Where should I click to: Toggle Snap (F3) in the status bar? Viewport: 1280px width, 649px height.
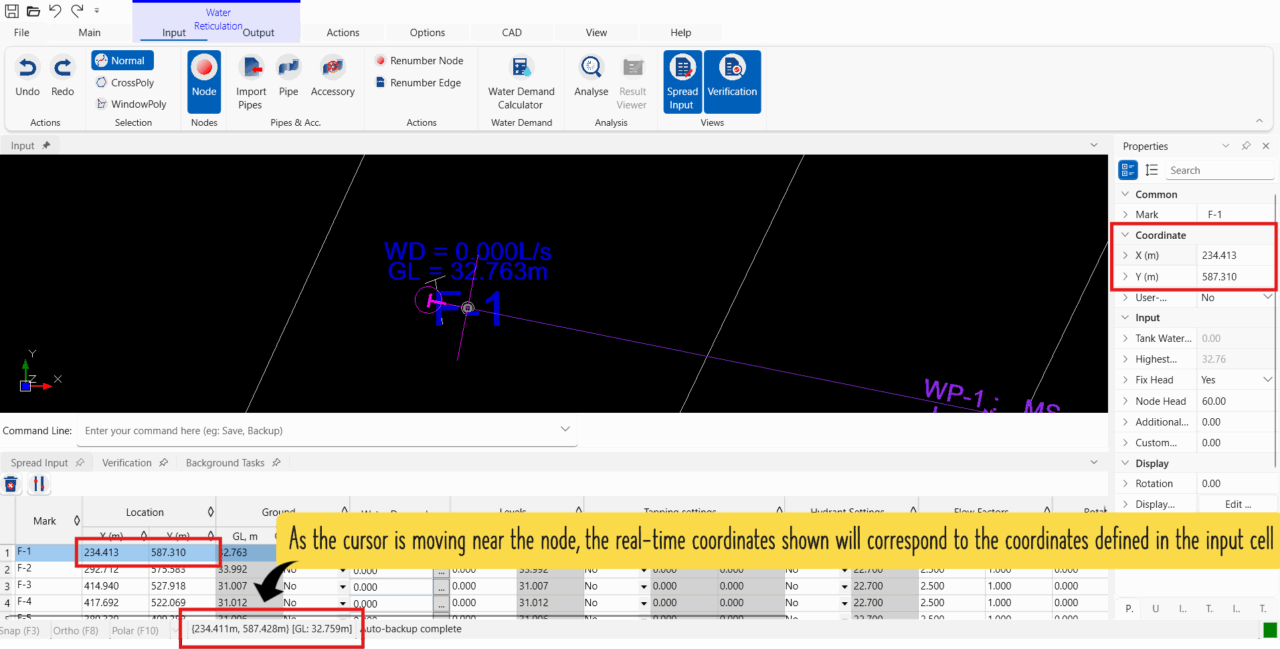pos(20,630)
